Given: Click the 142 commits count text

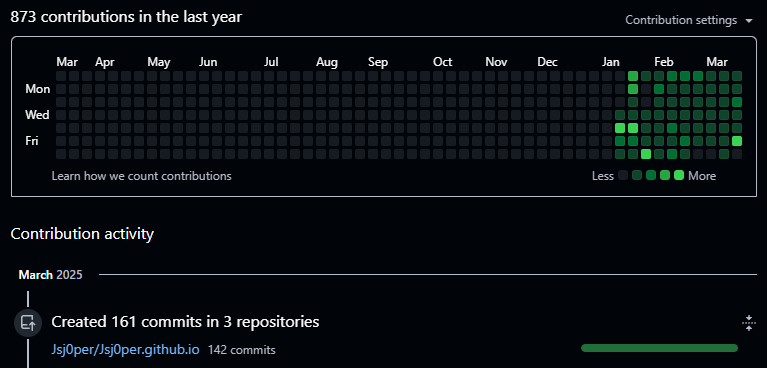Looking at the screenshot, I should pyautogui.click(x=242, y=350).
